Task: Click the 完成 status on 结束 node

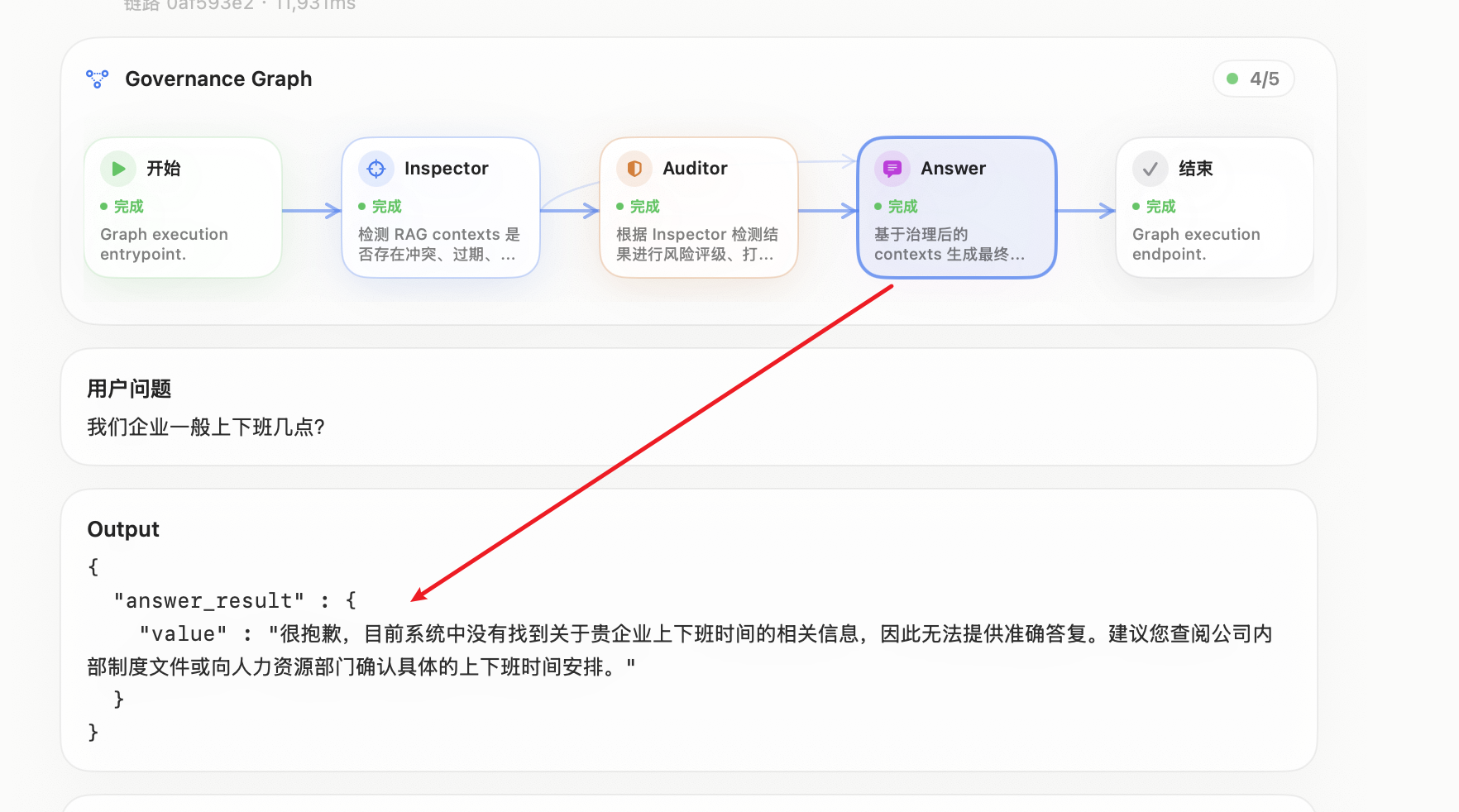Action: click(x=1154, y=207)
